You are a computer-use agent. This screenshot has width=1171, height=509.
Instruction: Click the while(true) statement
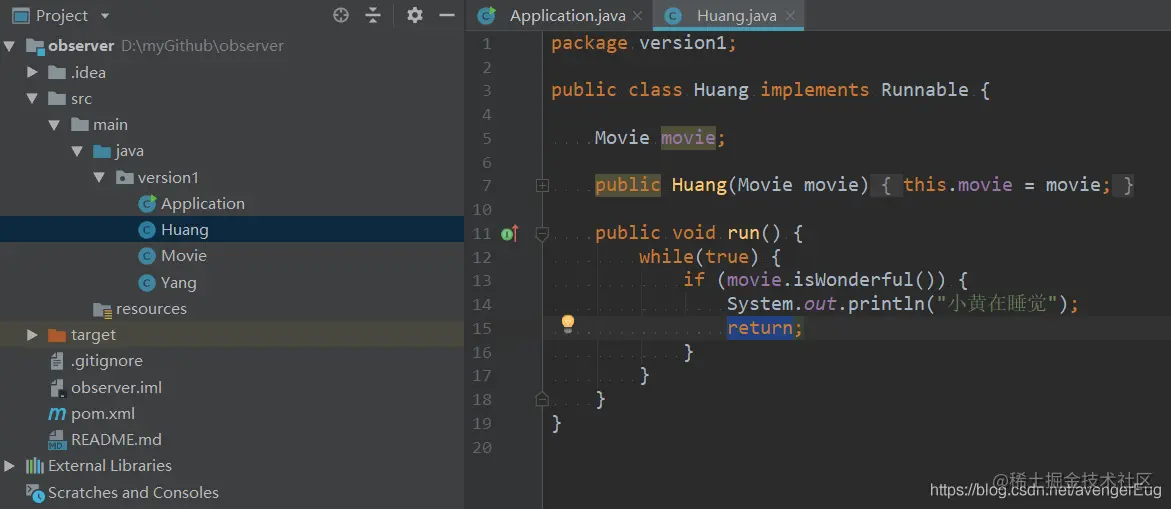click(698, 257)
